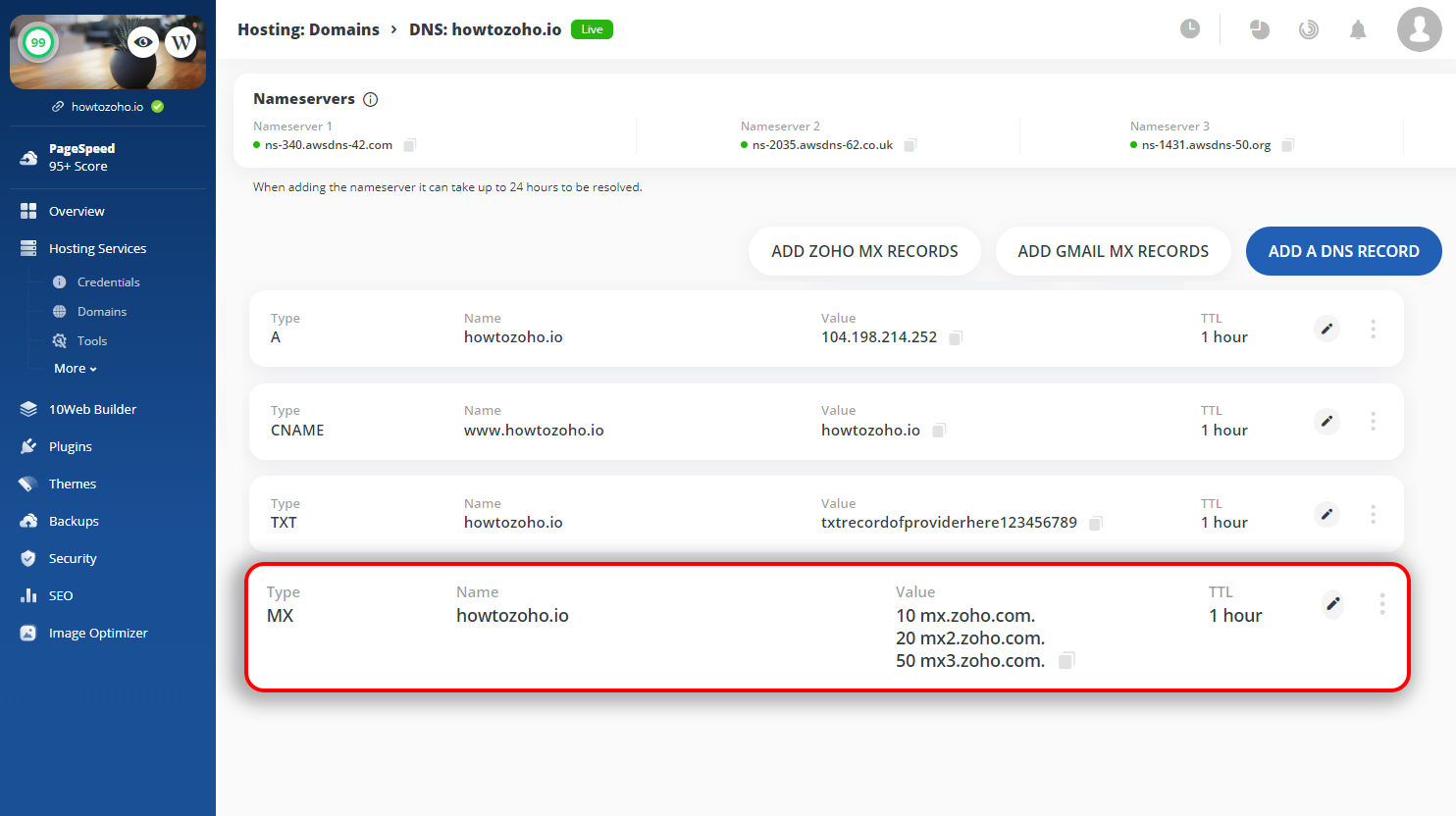This screenshot has height=816, width=1456.
Task: Open Domains under Hosting Services
Action: click(x=102, y=311)
